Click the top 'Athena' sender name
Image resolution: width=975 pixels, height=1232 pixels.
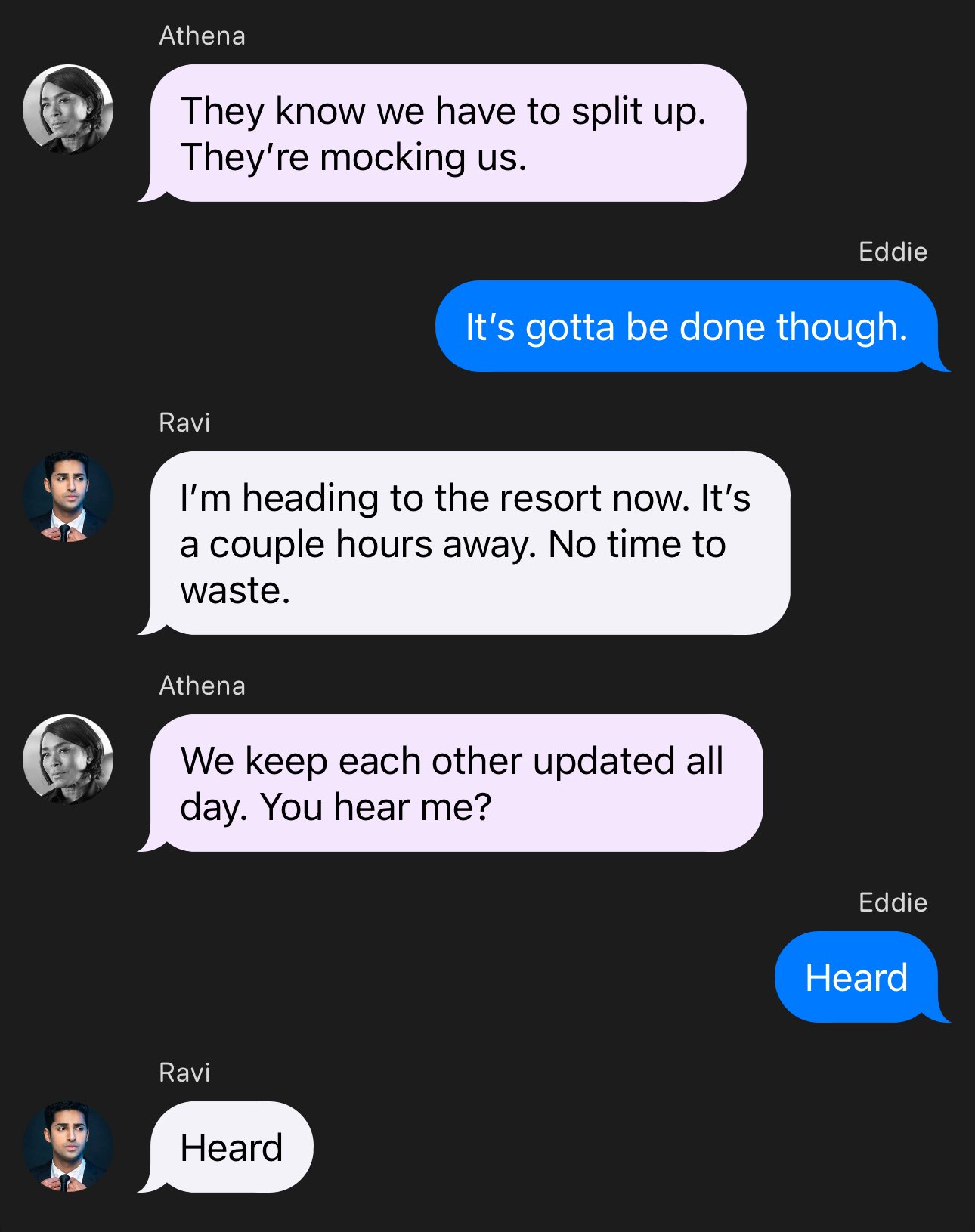click(202, 36)
